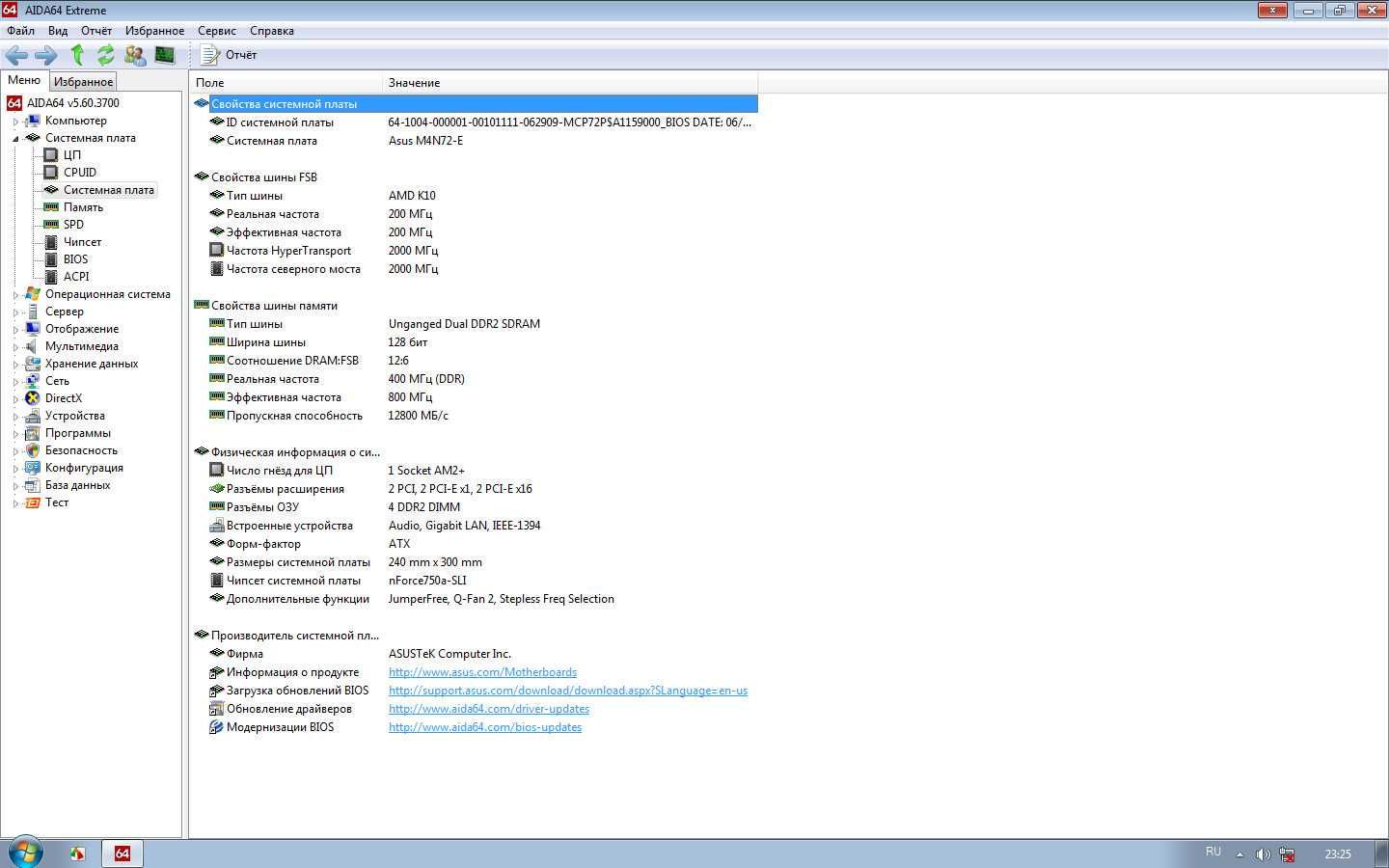This screenshot has width=1389, height=868.
Task: Click the База данных tree icon
Action: tap(33, 485)
